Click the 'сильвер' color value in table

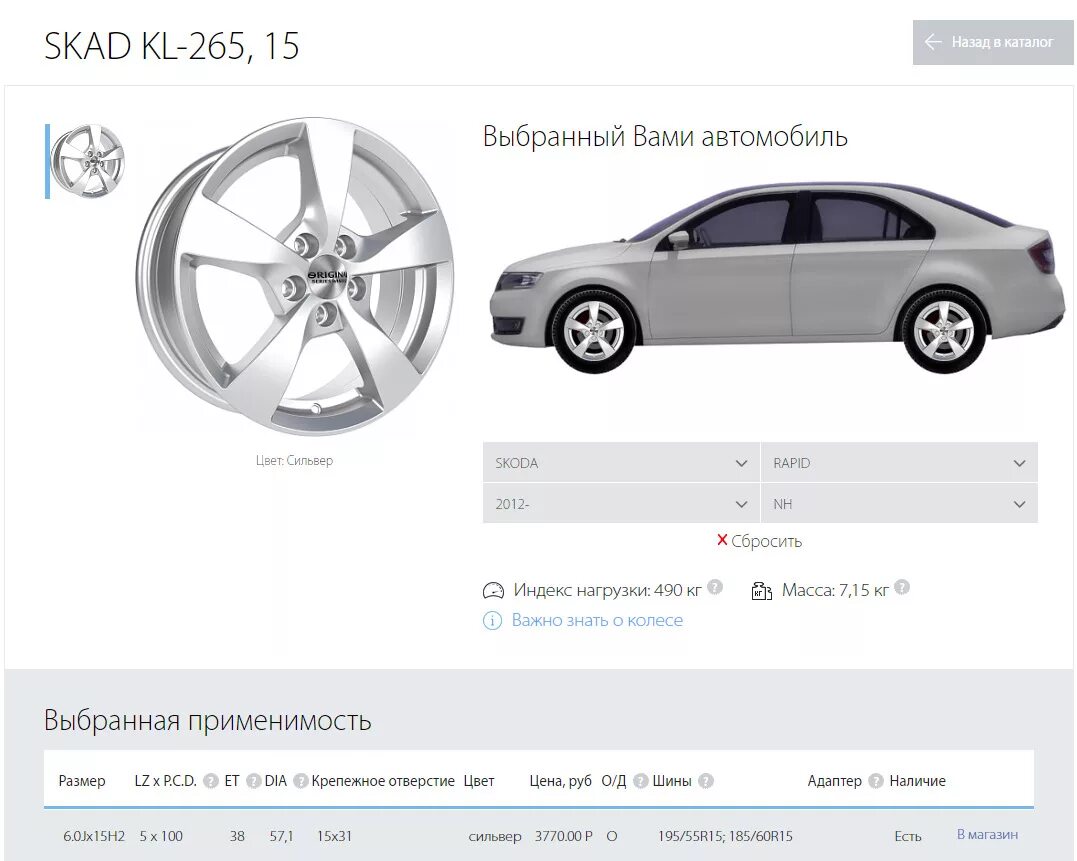point(495,836)
